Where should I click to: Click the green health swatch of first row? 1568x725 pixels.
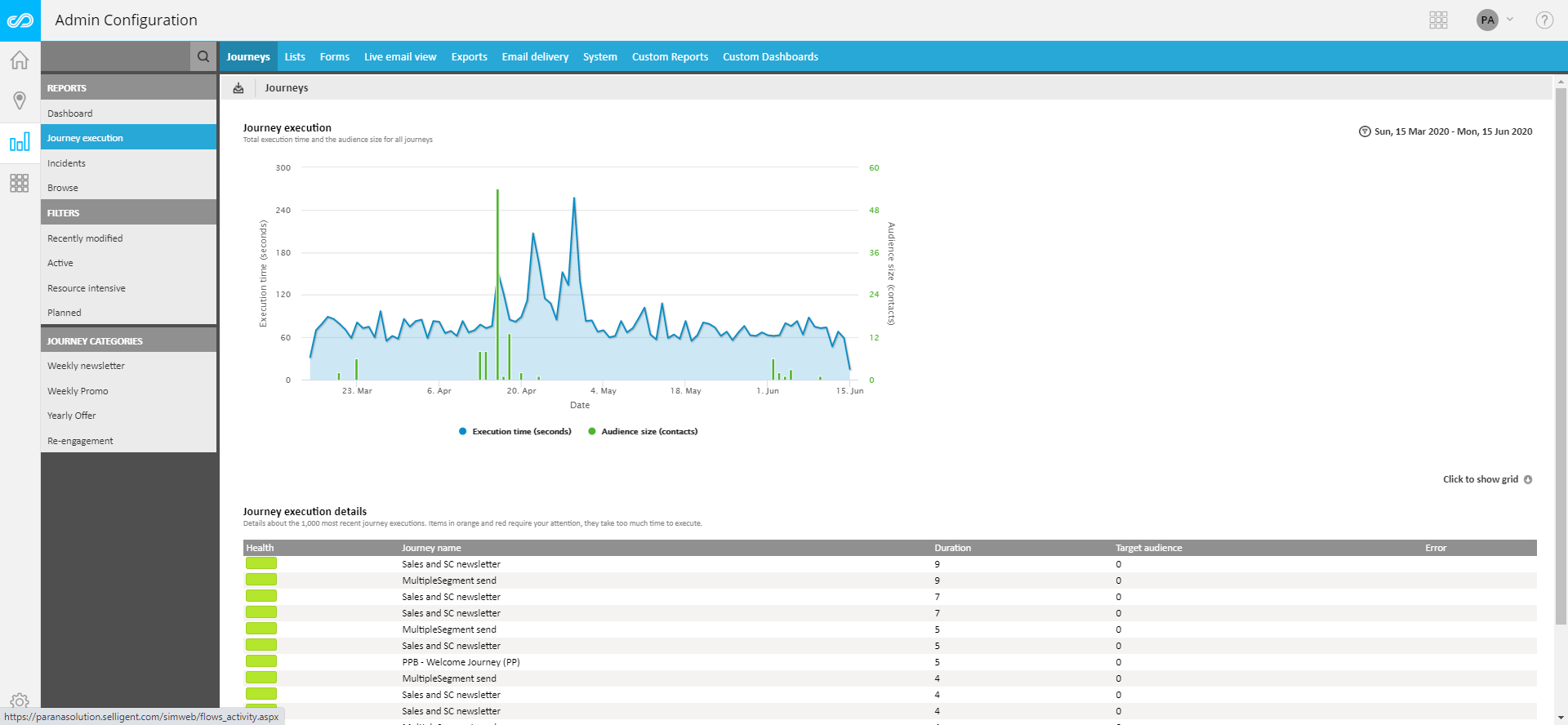coord(261,563)
